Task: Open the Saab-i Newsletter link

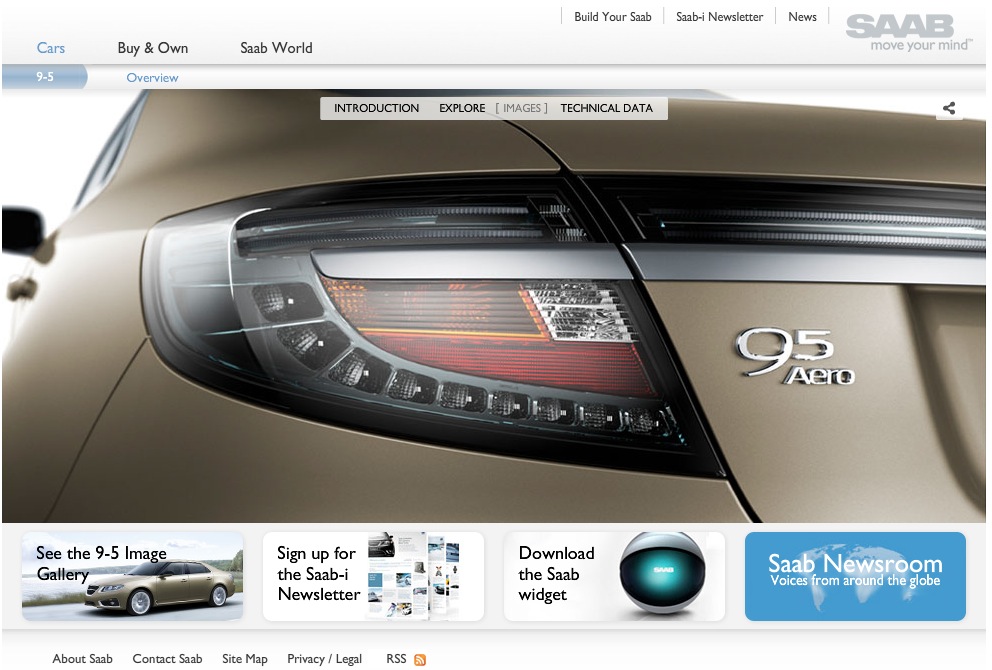Action: pyautogui.click(x=719, y=17)
